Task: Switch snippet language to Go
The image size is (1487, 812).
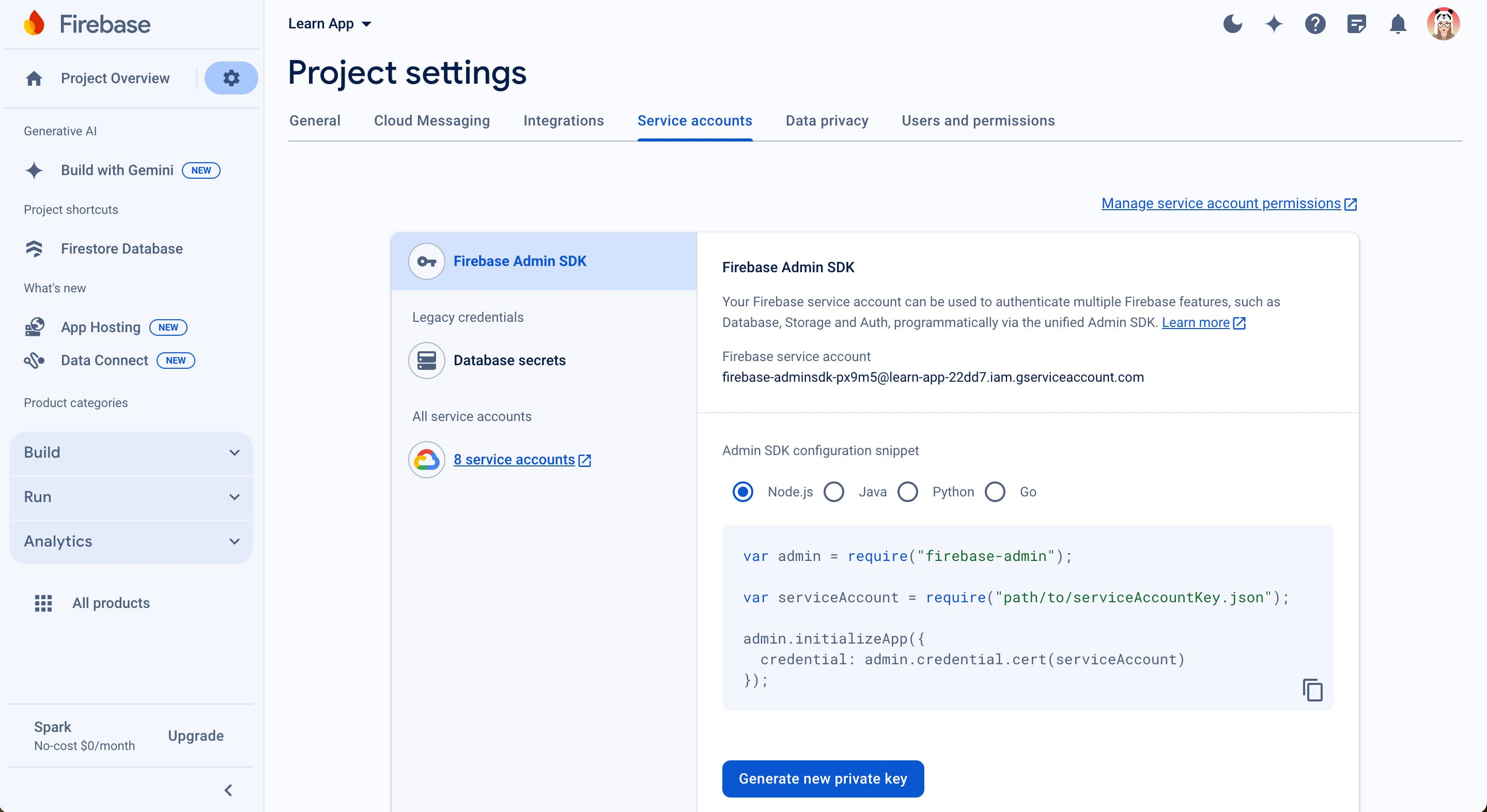Action: click(x=995, y=492)
